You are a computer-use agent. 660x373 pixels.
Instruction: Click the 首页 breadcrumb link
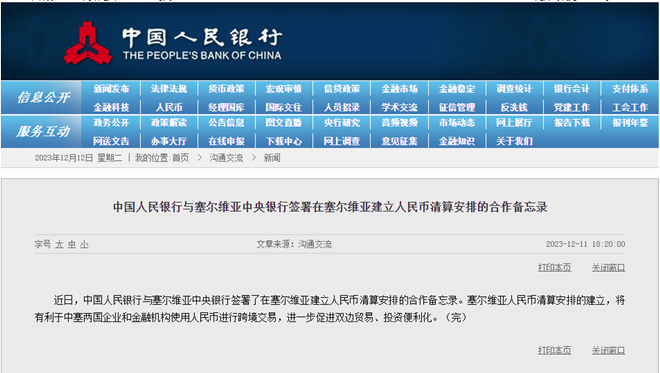181,158
